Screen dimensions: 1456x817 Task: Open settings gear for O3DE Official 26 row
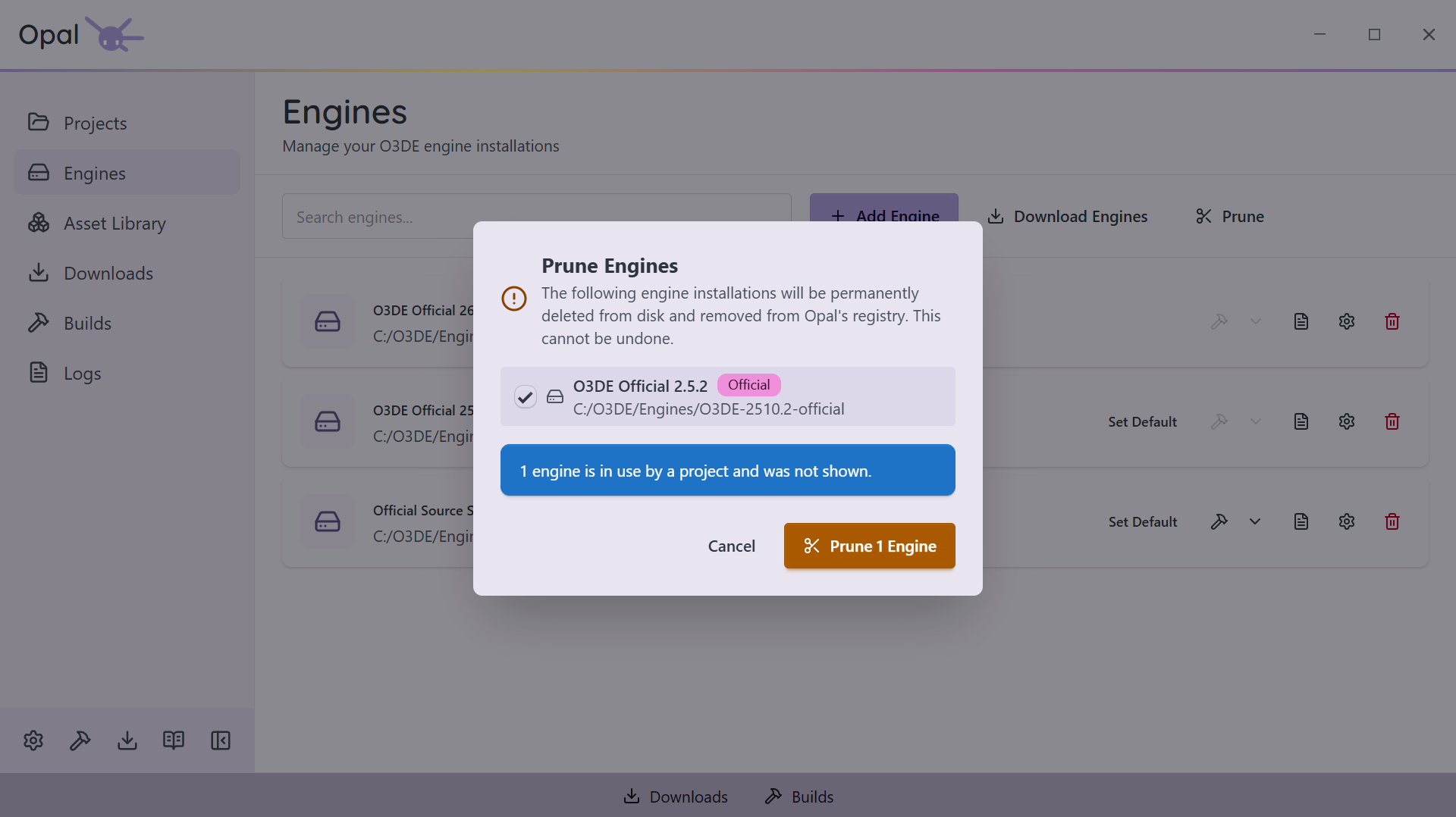tap(1346, 321)
